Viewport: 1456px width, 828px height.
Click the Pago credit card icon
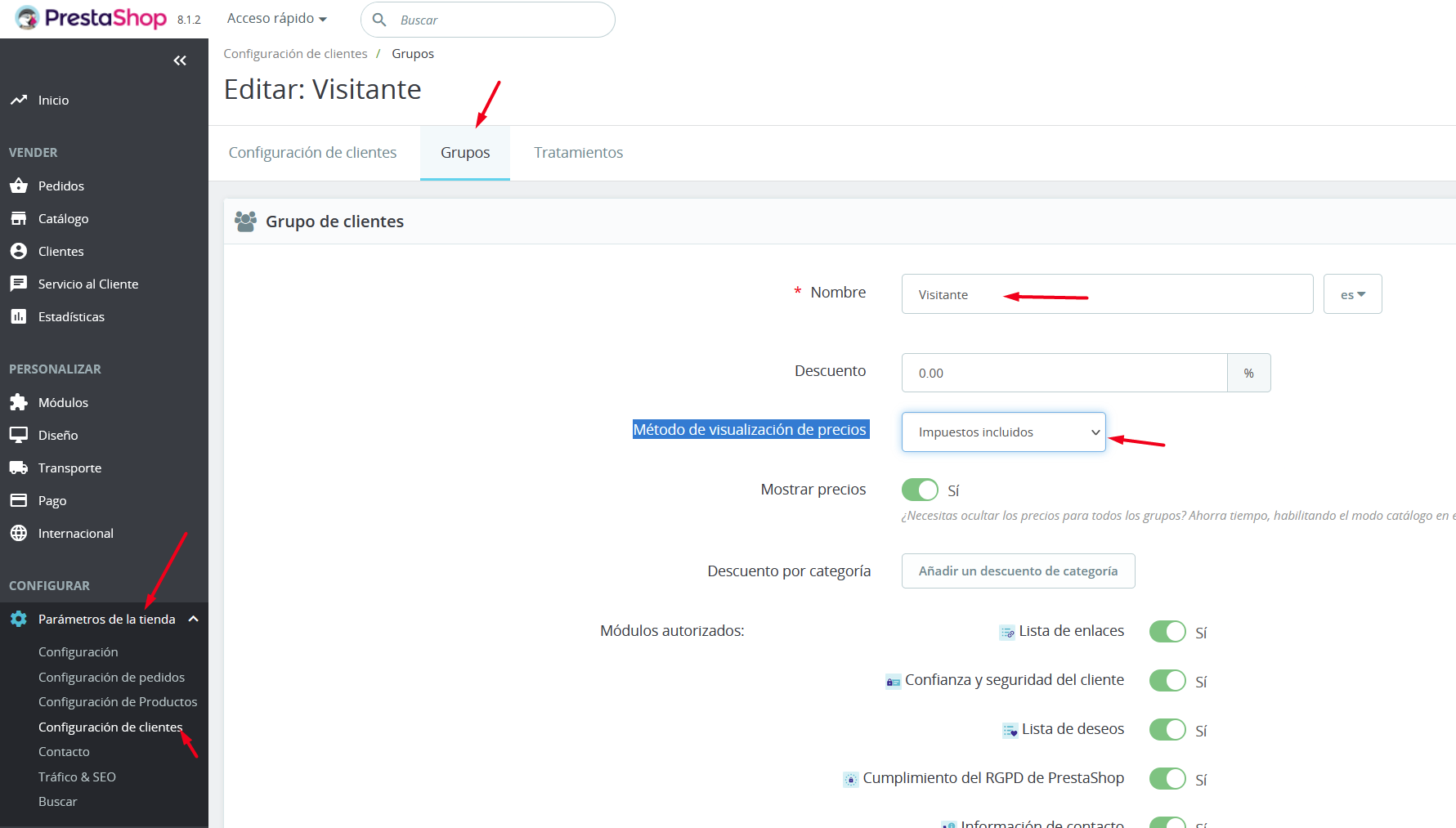coord(19,500)
